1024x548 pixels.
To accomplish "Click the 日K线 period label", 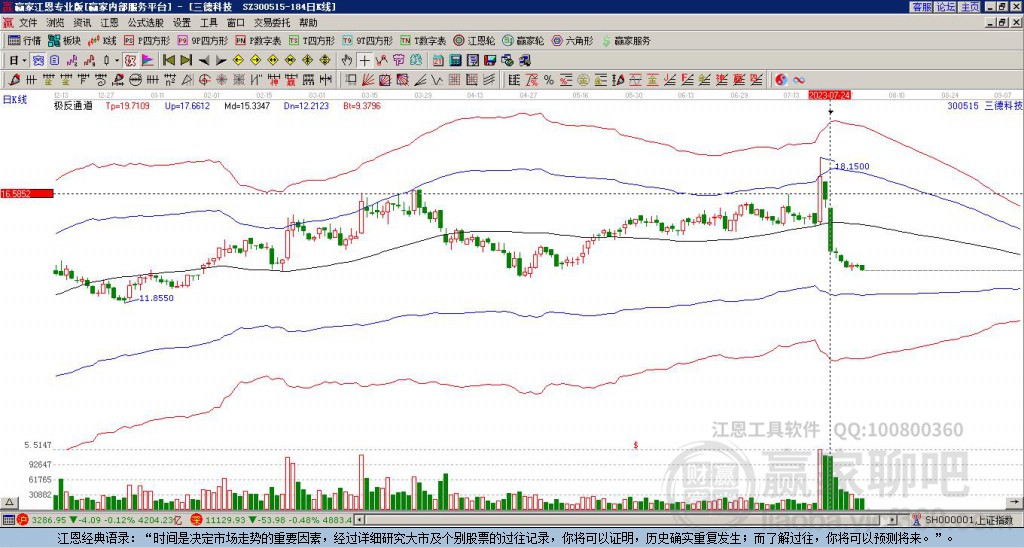I will (15, 100).
